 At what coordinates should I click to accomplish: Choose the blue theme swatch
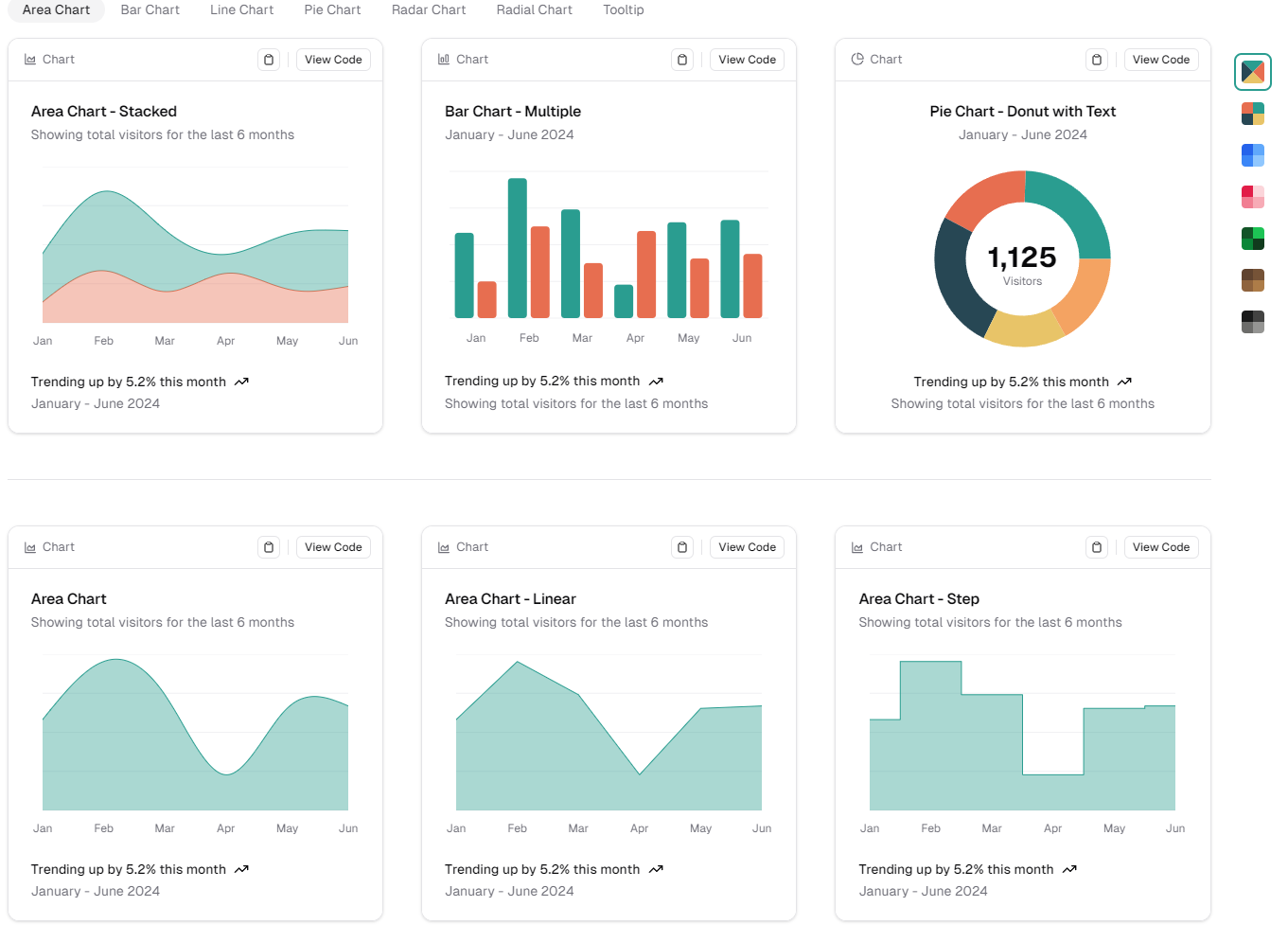click(1253, 155)
